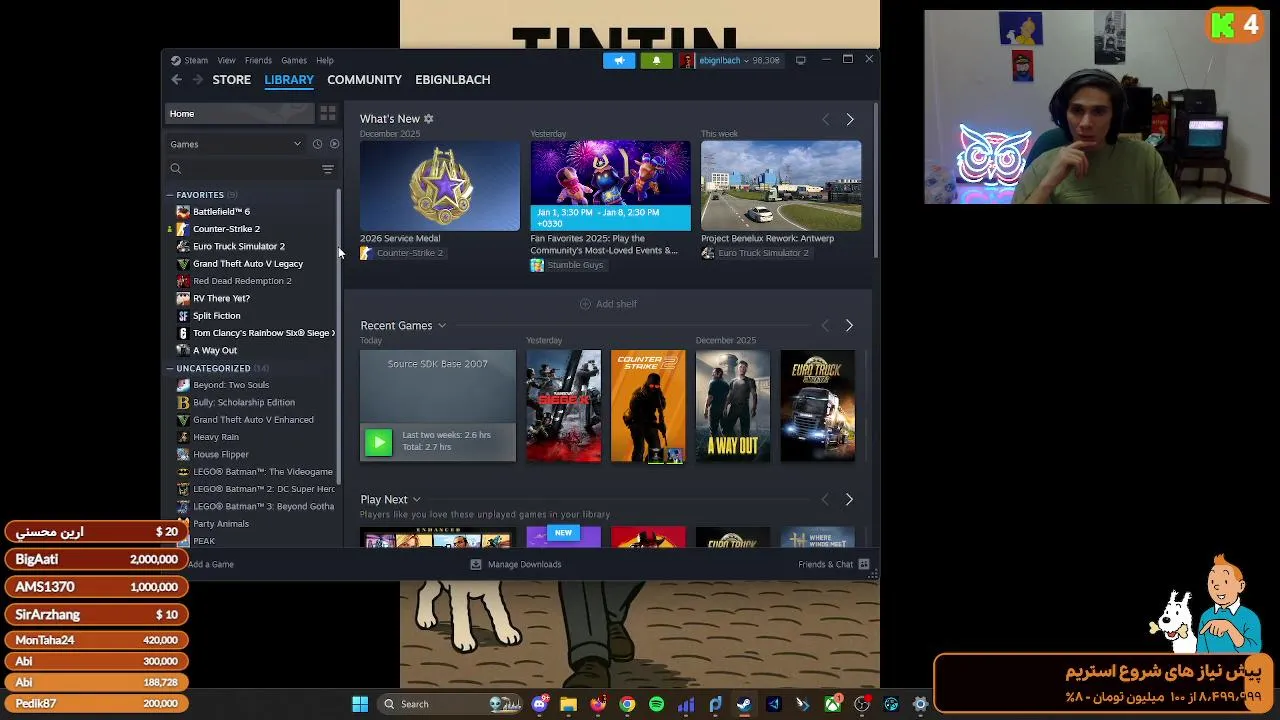Image resolution: width=1280 pixels, height=720 pixels.
Task: Open the View menu
Action: tap(227, 60)
